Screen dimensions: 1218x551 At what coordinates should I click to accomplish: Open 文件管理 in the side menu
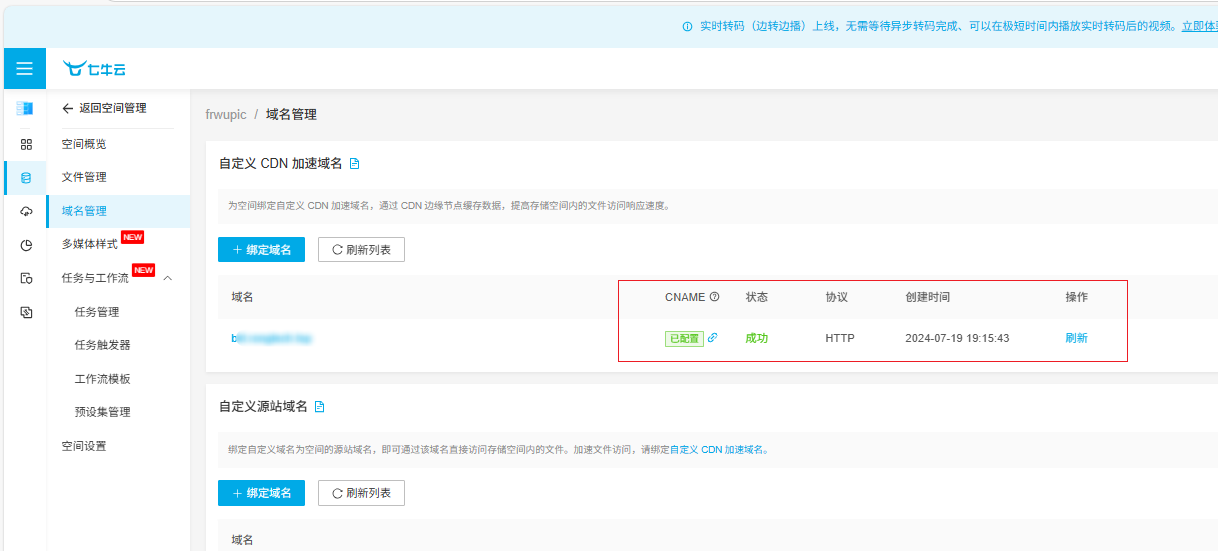tap(84, 177)
